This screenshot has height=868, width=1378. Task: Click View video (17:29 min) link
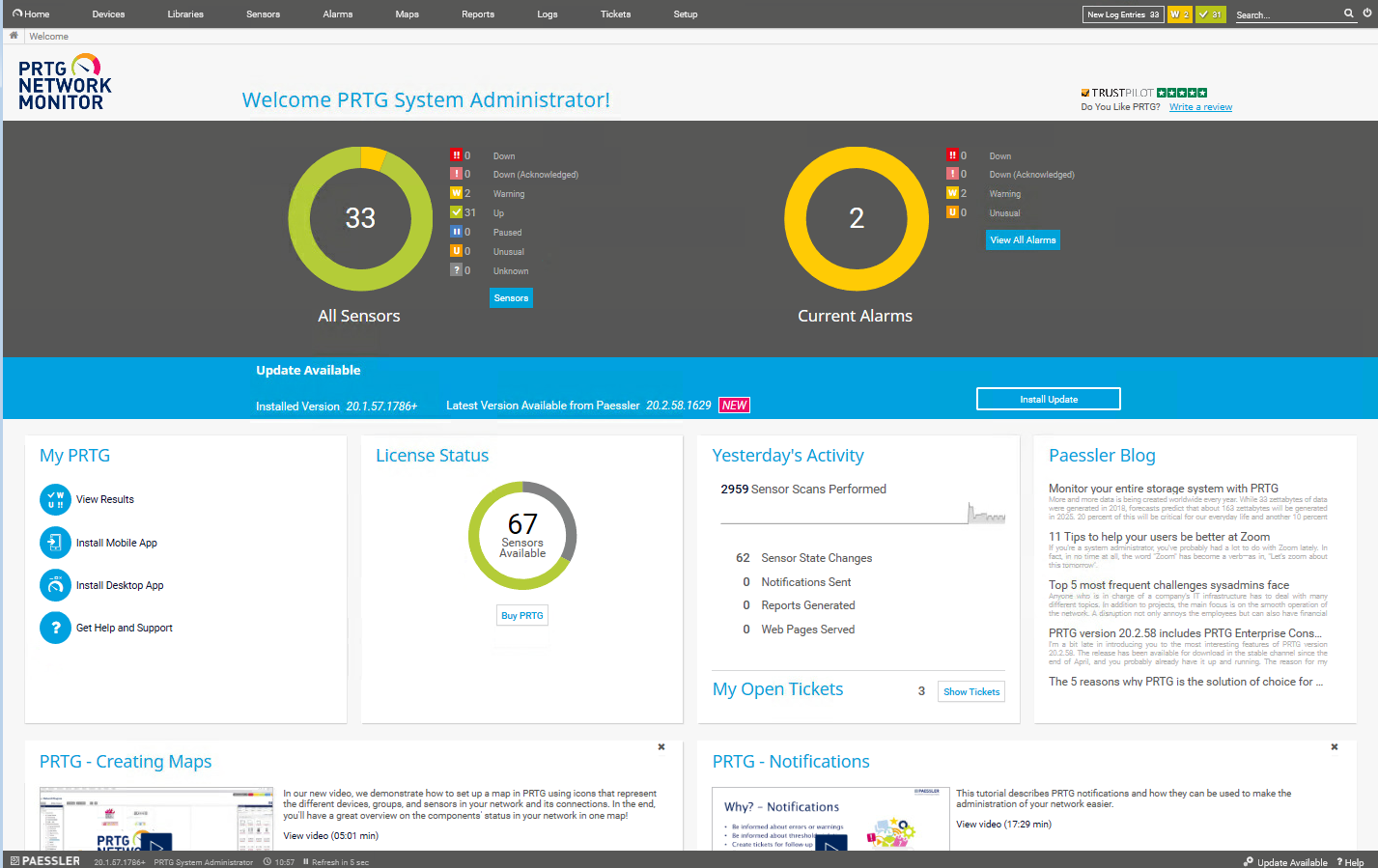tap(1003, 825)
